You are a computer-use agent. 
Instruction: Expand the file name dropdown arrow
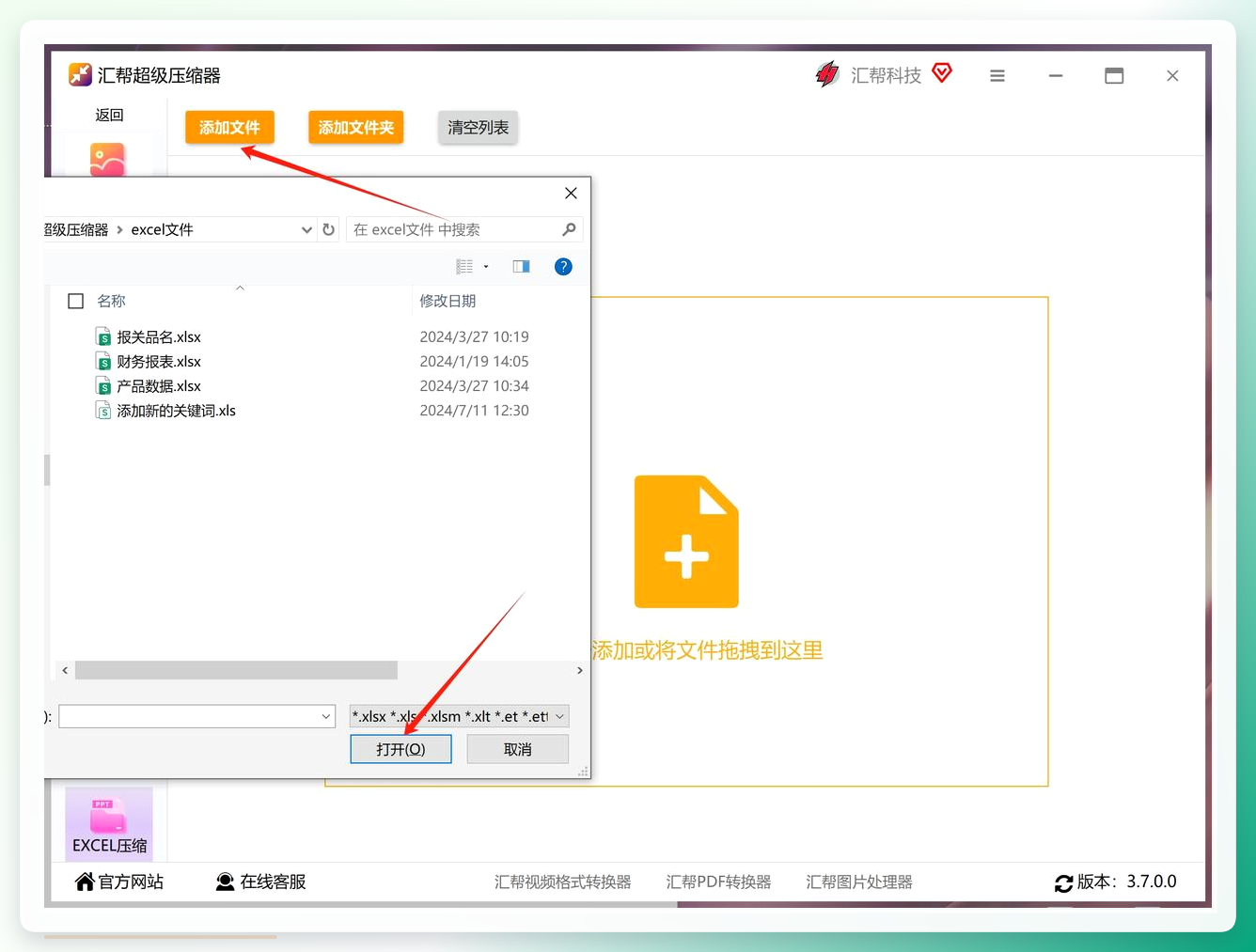[326, 716]
